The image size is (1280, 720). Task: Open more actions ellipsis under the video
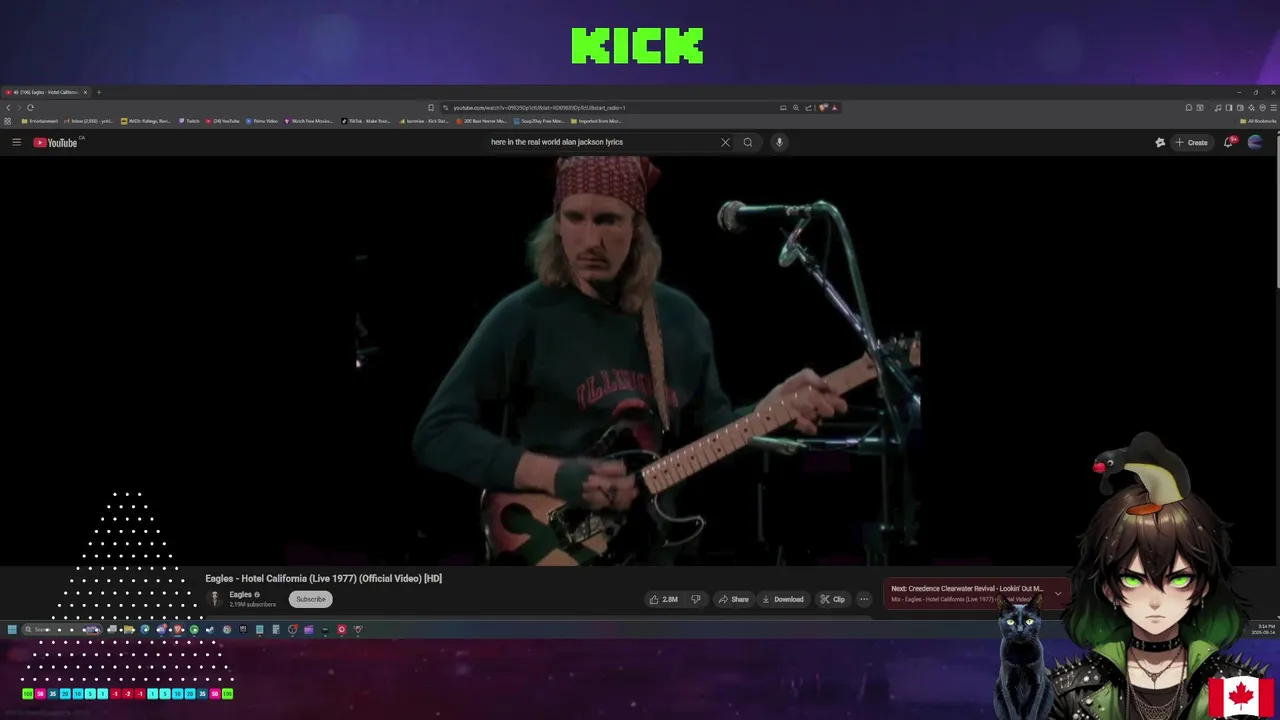tap(864, 599)
